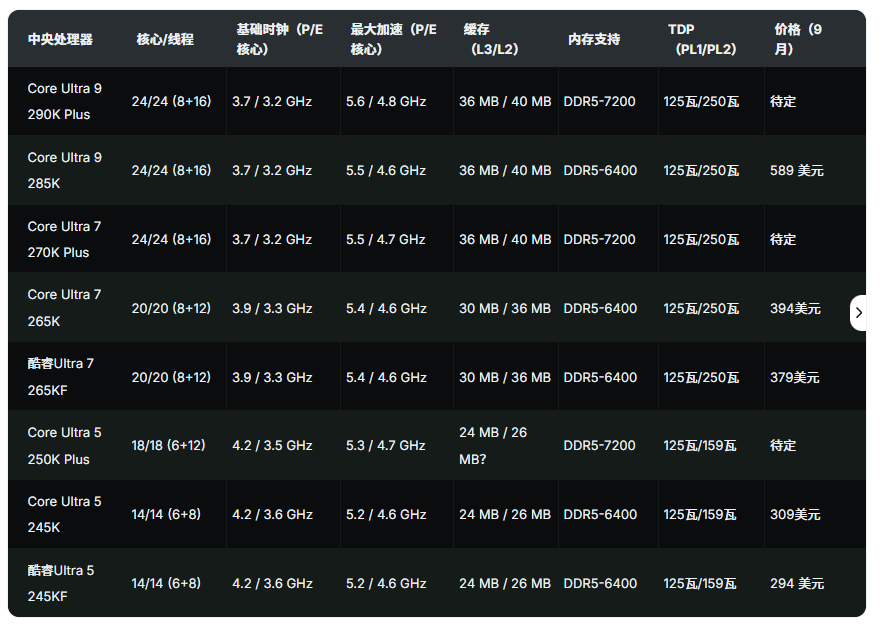Click the 中央处理器 column header
The height and width of the screenshot is (630, 881).
(60, 39)
